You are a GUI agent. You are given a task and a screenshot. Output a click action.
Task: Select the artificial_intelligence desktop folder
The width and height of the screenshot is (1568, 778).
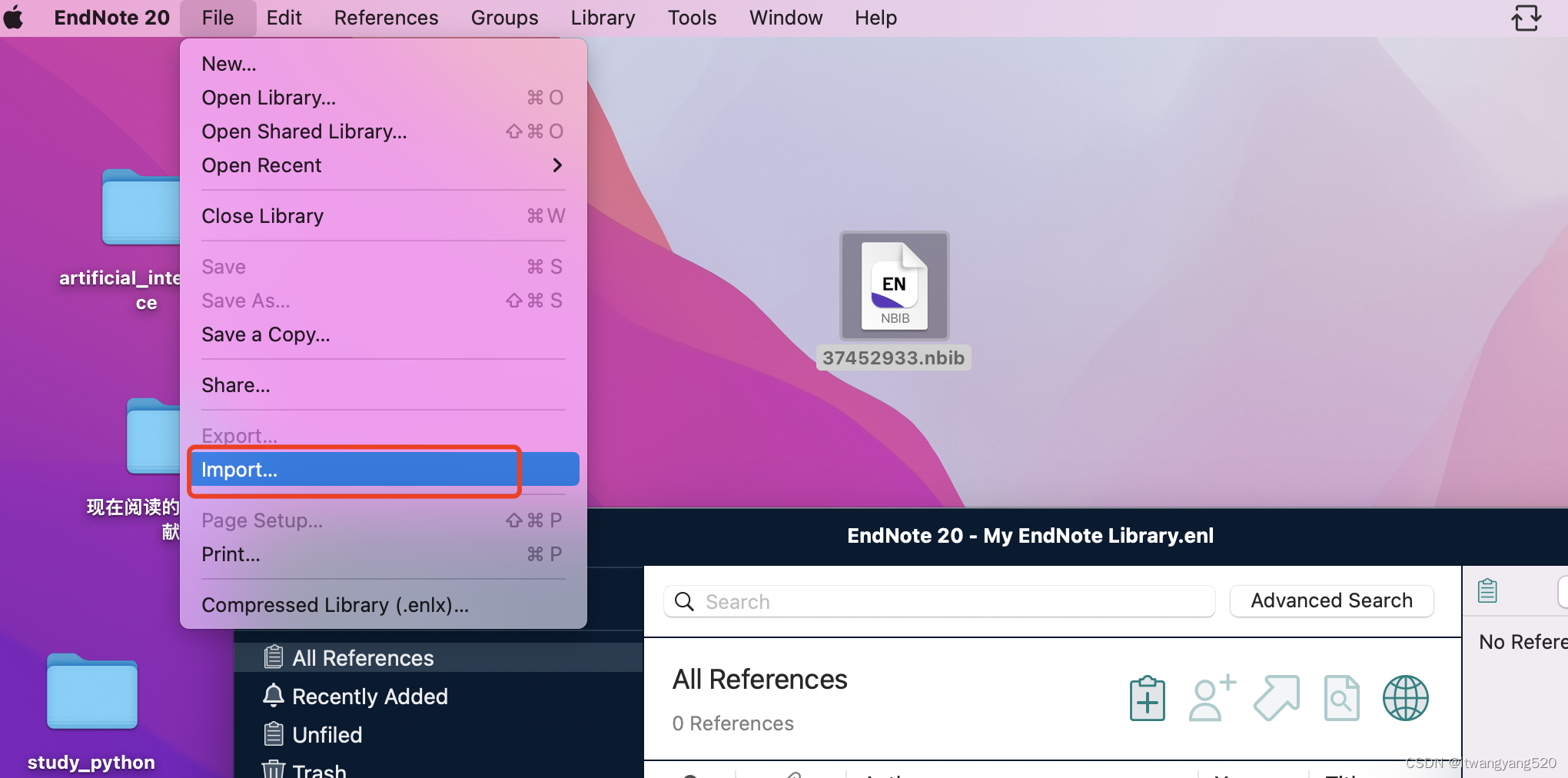(x=141, y=208)
